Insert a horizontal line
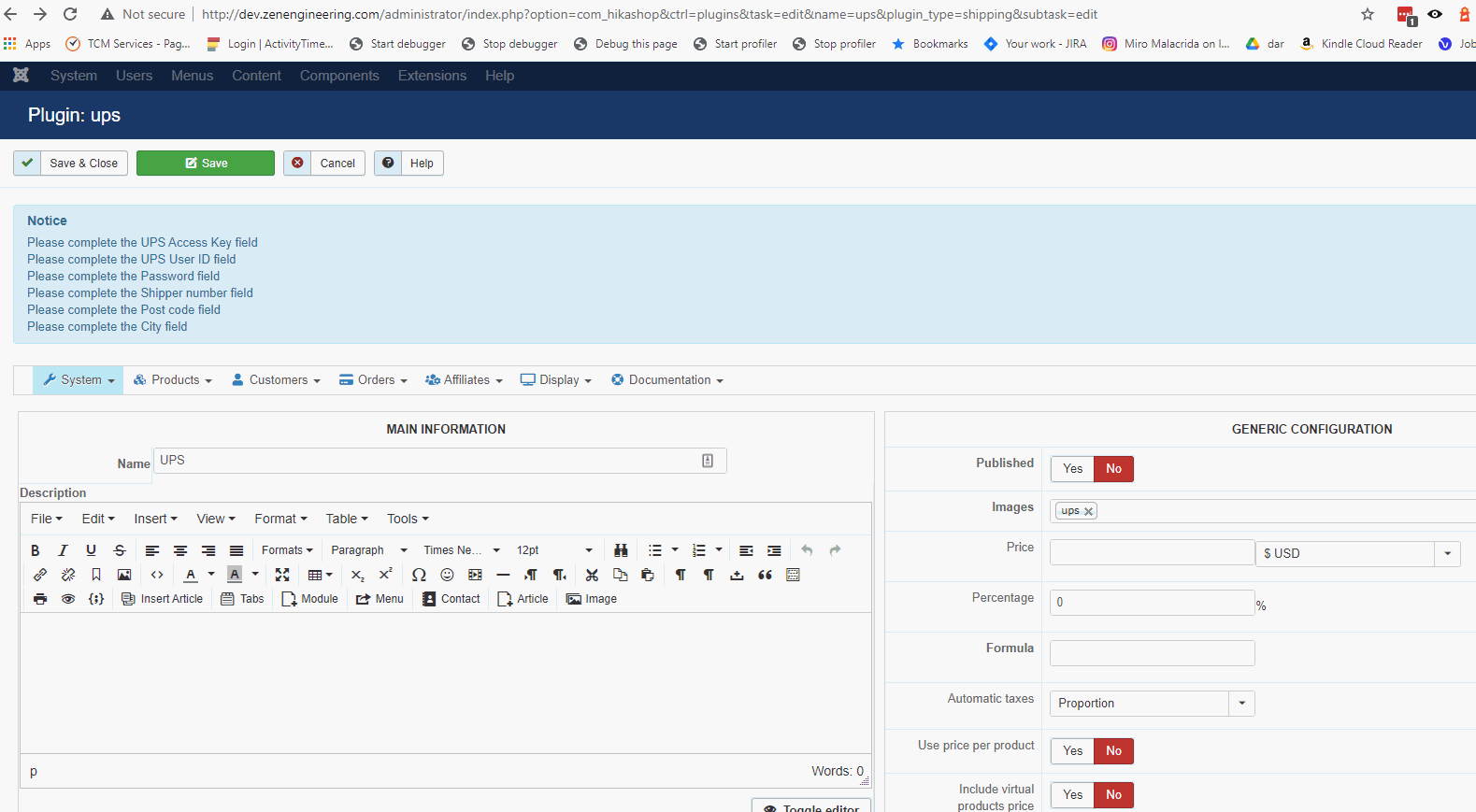The height and width of the screenshot is (812, 1476). 503,575
